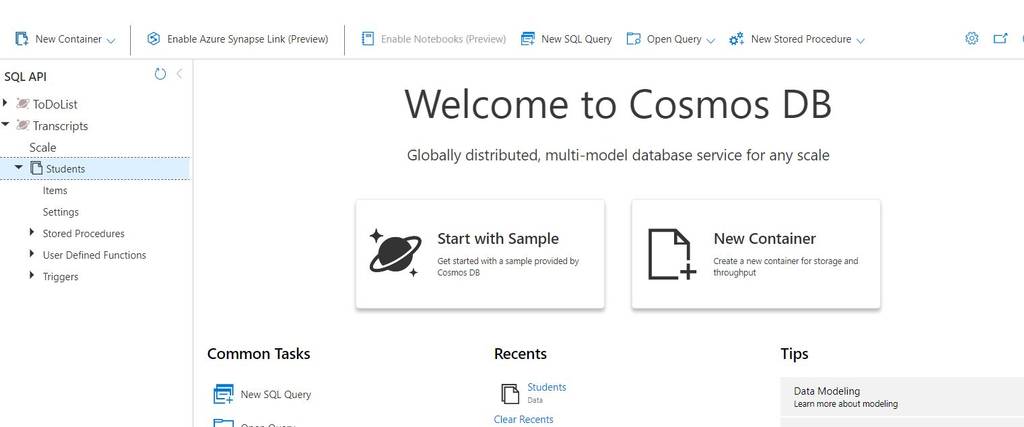
Task: Click Enable Notebooks (Preview) label
Action: [443, 39]
